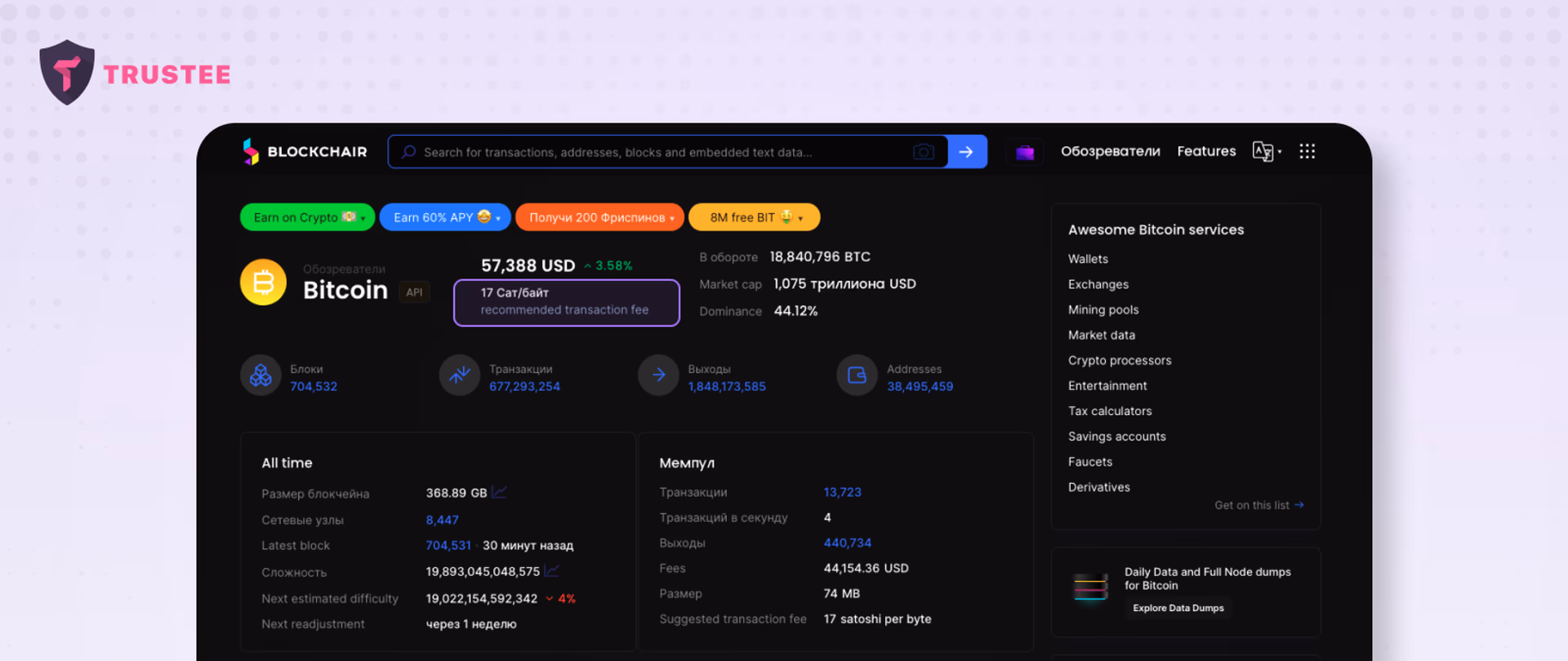Open the Wallets services link
Viewport: 1568px width, 661px height.
tap(1088, 259)
